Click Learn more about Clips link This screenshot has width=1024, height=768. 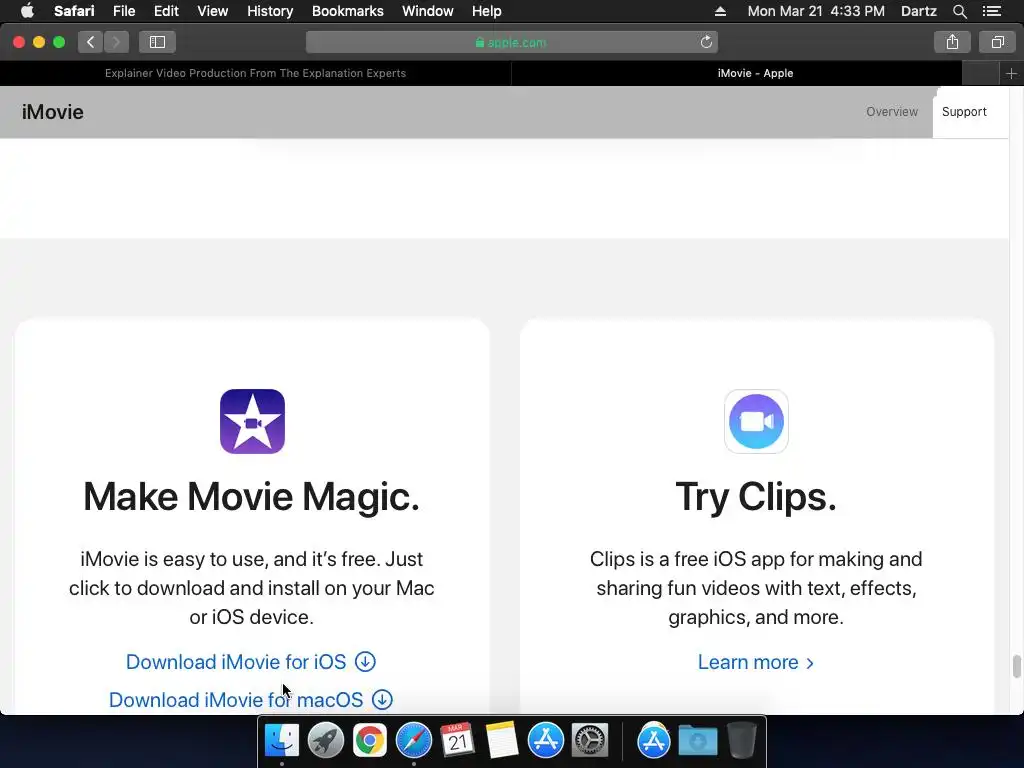point(756,662)
